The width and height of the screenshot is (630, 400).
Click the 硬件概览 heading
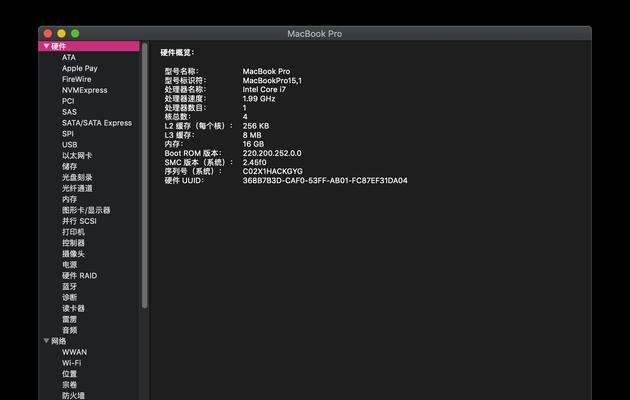(177, 52)
